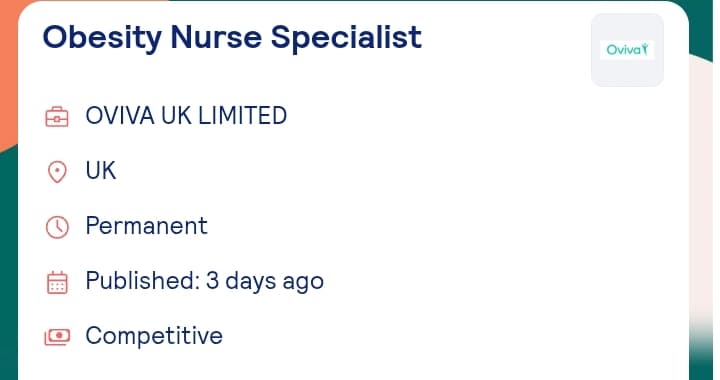This screenshot has height=380, width=720.
Task: Click the Oviva company logo thumbnail
Action: [627, 50]
